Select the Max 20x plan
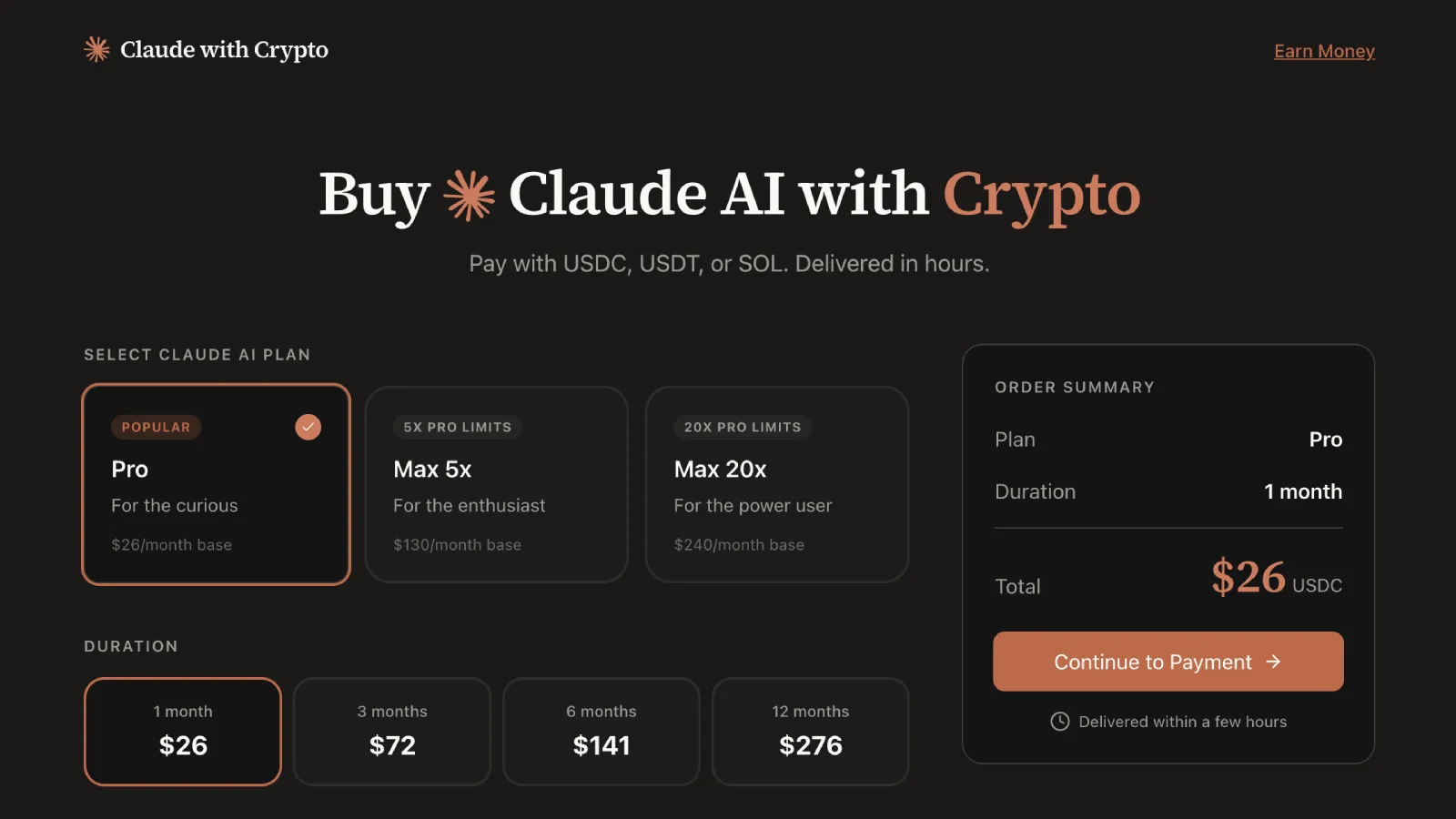 pyautogui.click(x=777, y=485)
